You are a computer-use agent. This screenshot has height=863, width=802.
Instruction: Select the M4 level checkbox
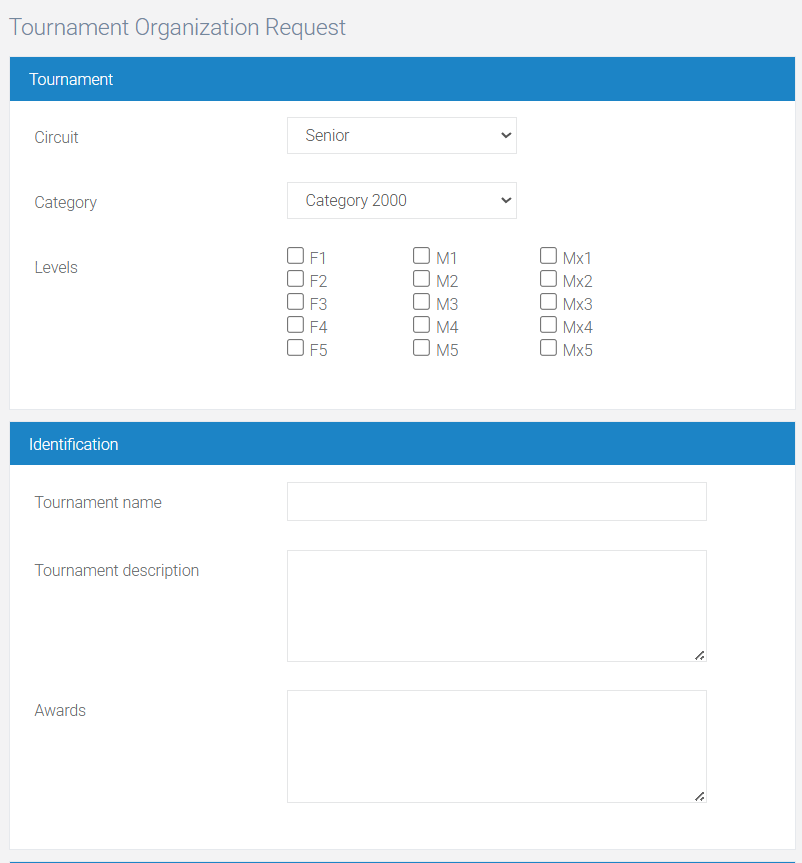pos(421,325)
